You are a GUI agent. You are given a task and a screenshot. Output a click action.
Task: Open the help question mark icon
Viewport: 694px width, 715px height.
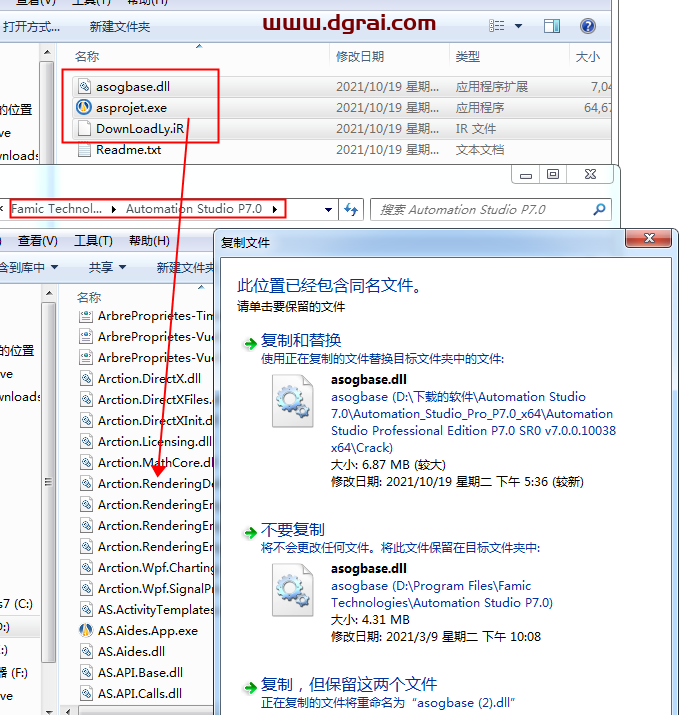pos(588,26)
